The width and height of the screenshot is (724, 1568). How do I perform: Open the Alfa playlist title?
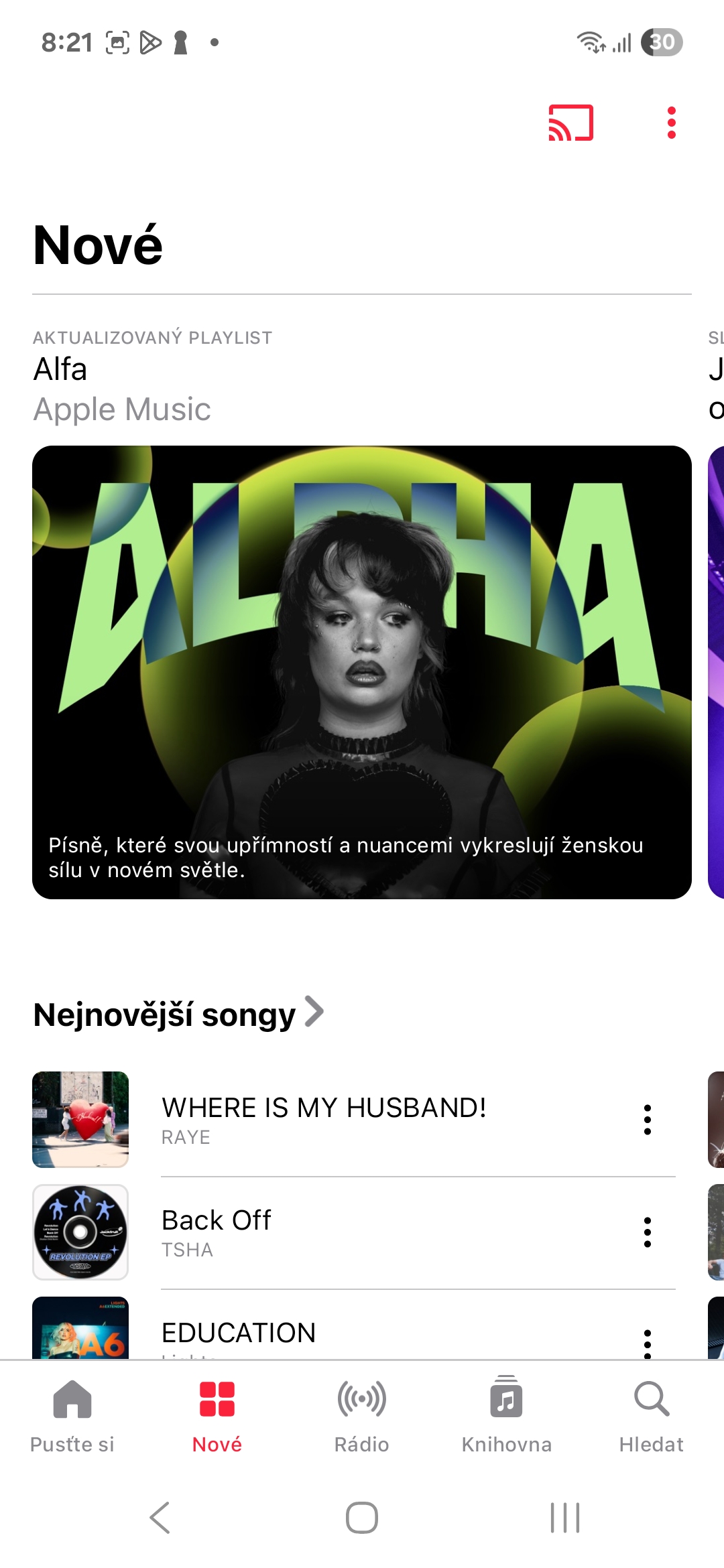click(60, 369)
